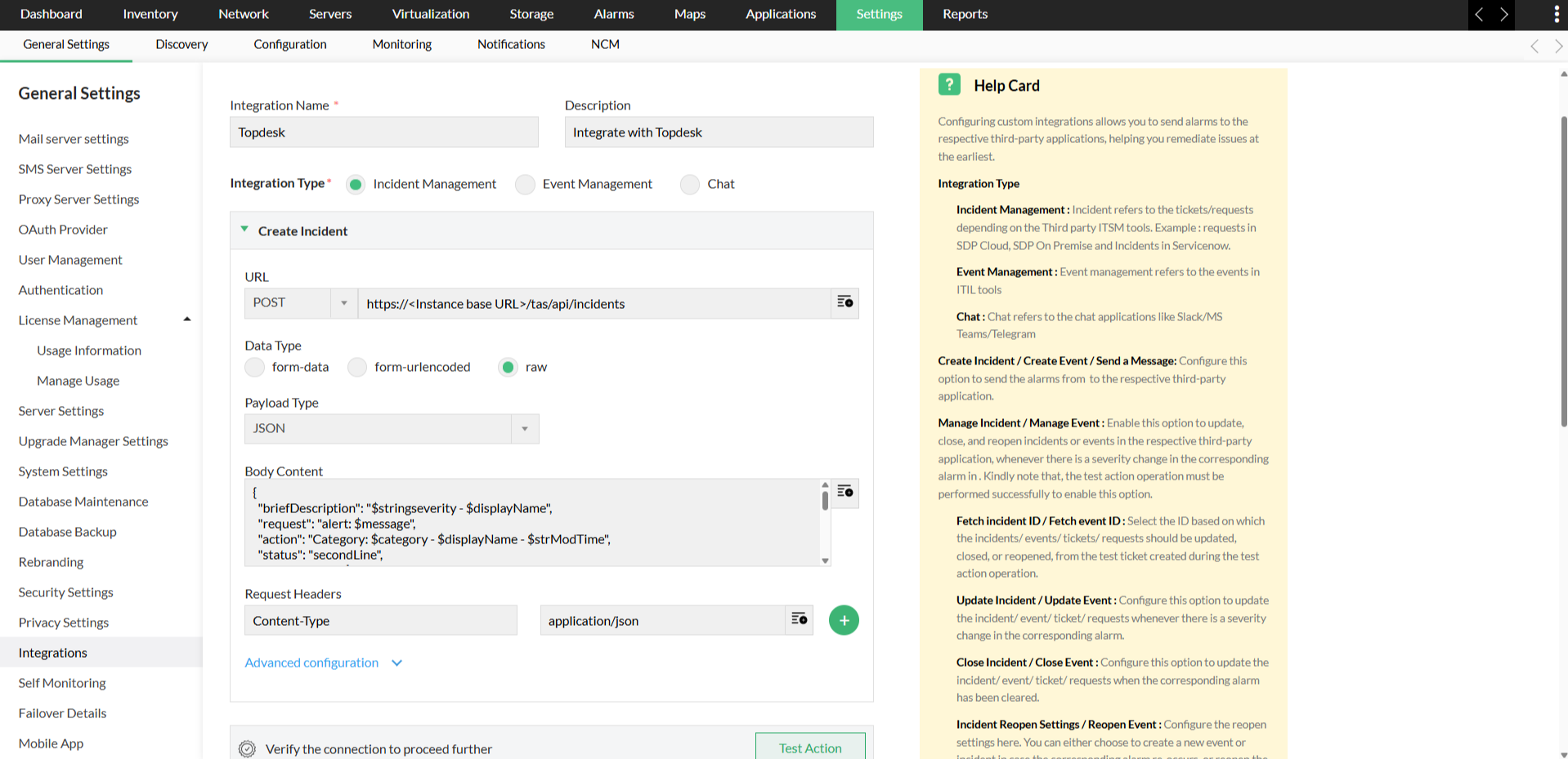Image resolution: width=1568 pixels, height=759 pixels.
Task: Click the sub-tab right chevron
Action: [1558, 46]
